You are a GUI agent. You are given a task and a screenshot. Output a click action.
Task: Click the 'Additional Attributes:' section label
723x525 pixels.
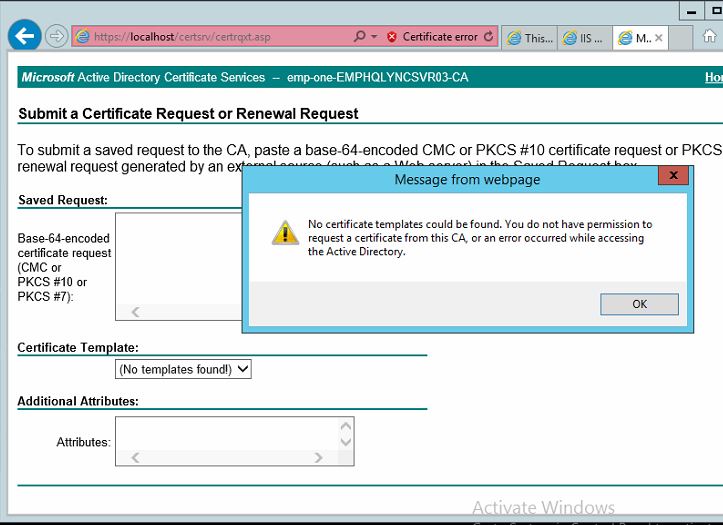click(x=78, y=401)
